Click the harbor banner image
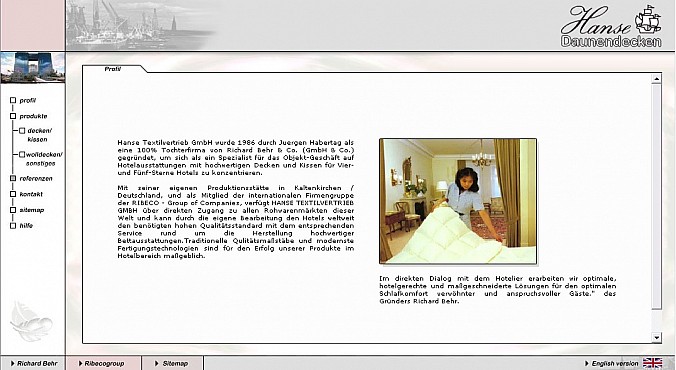Viewport: 676px width, 370px height. pos(140,25)
